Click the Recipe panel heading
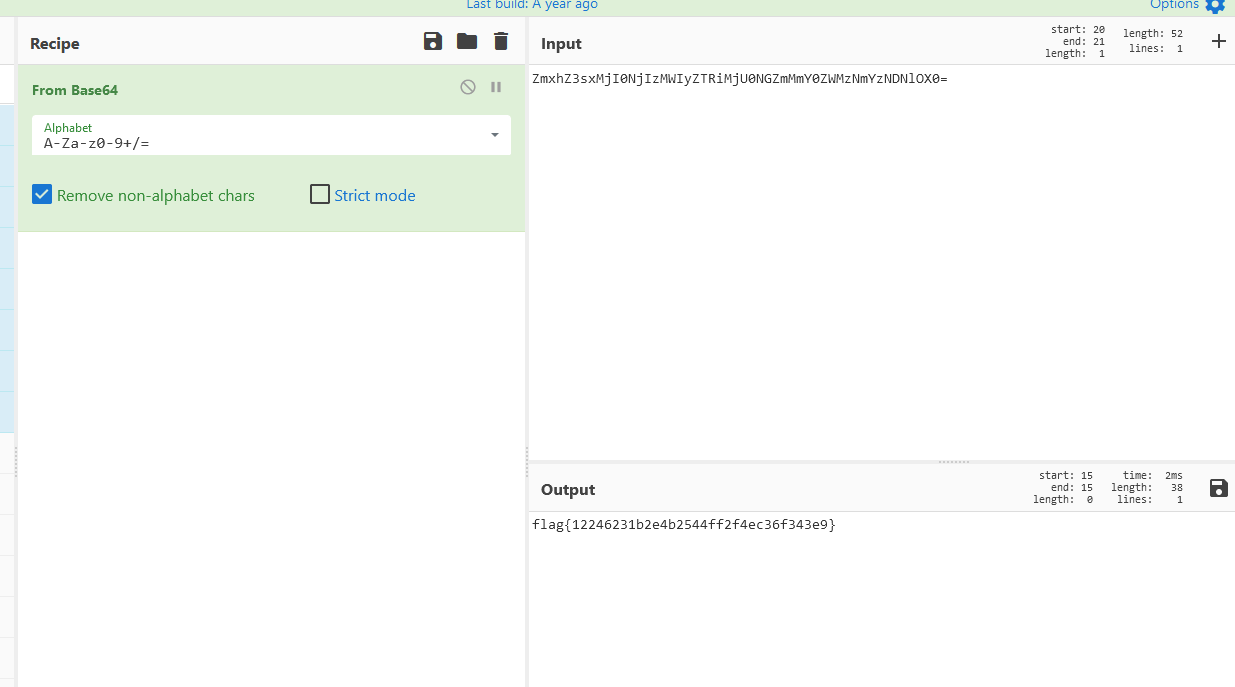This screenshot has width=1235, height=687. pyautogui.click(x=55, y=44)
